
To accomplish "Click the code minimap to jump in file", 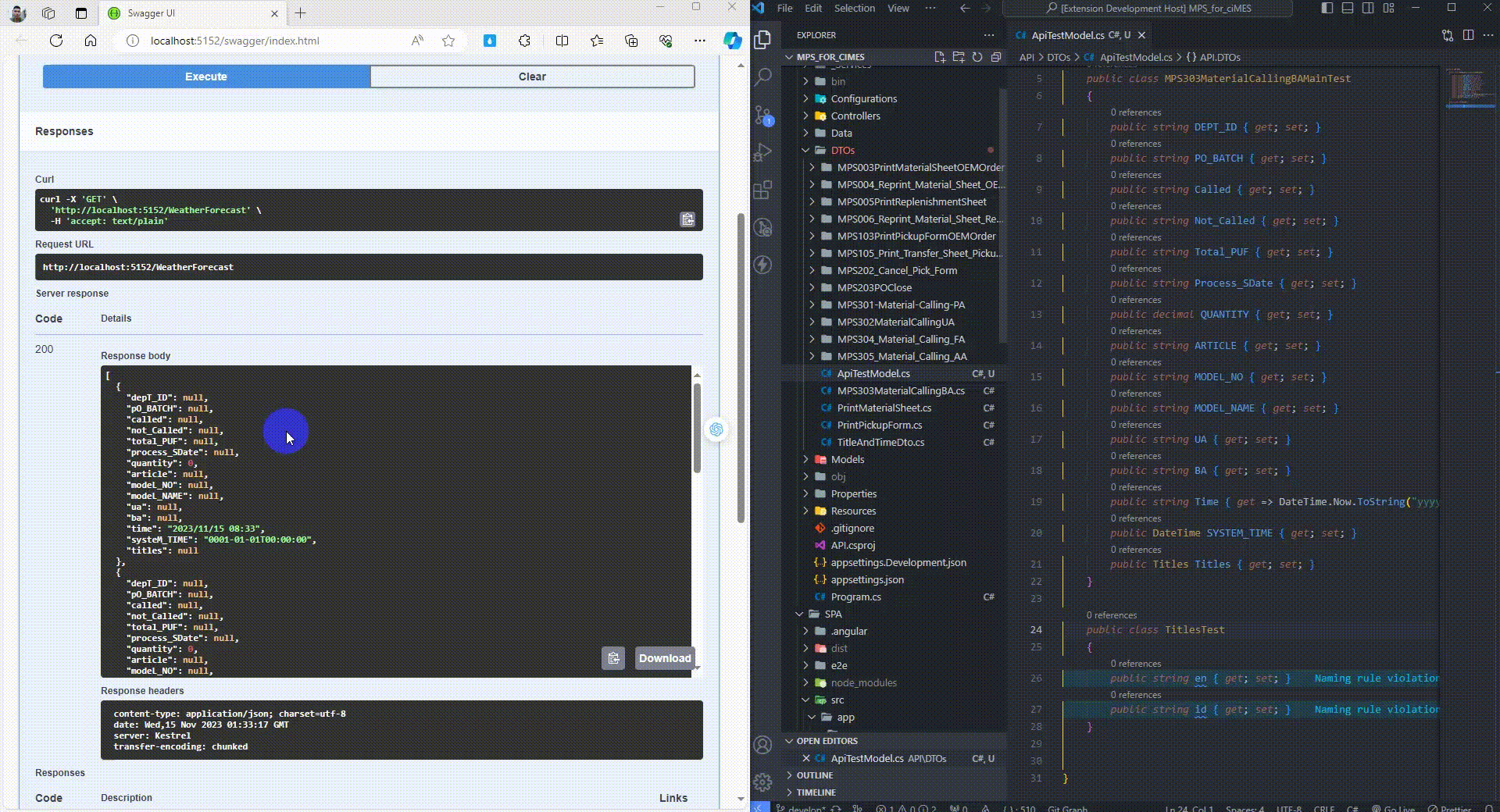I will click(1467, 86).
